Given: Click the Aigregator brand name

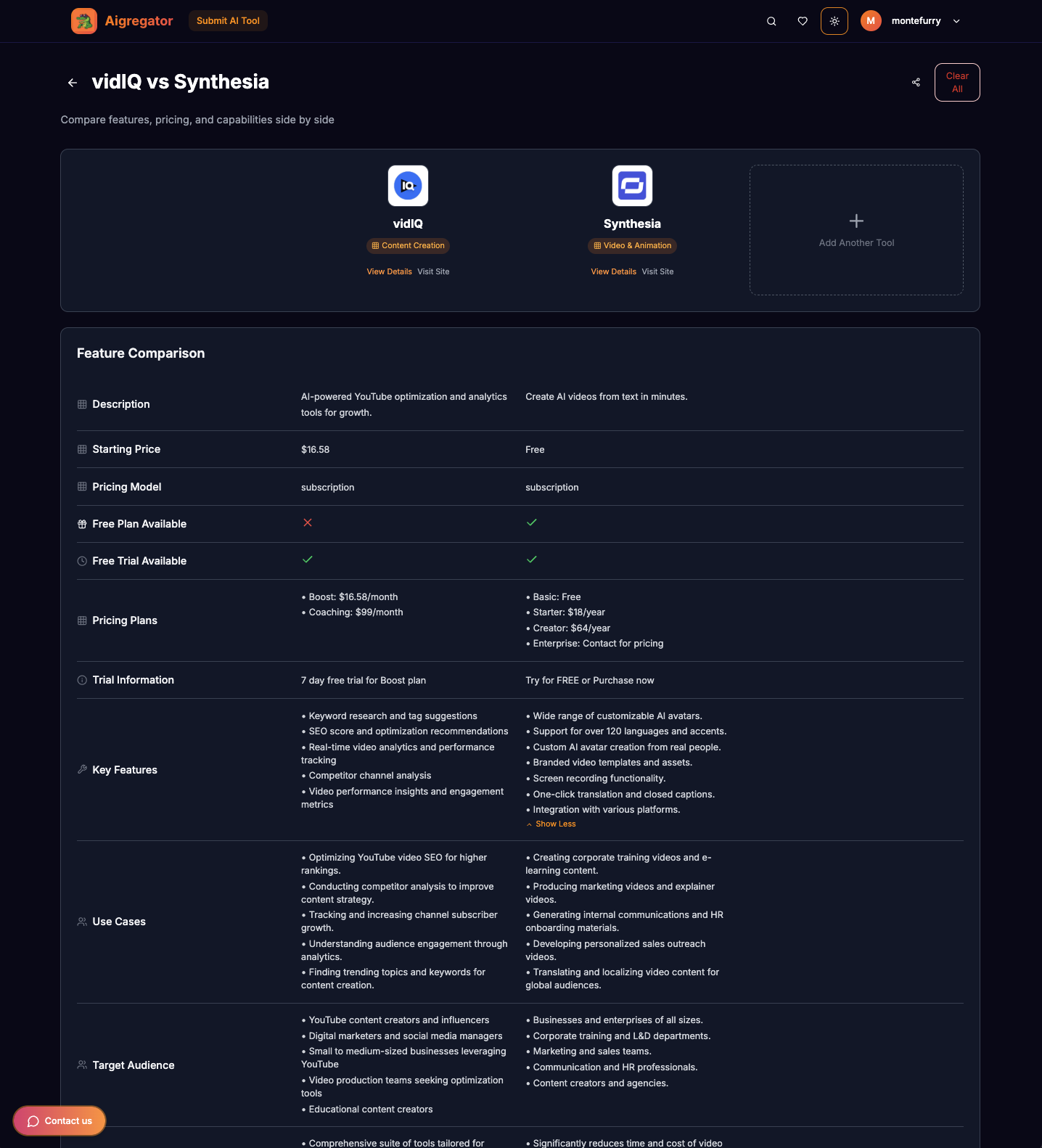Looking at the screenshot, I should (x=139, y=21).
